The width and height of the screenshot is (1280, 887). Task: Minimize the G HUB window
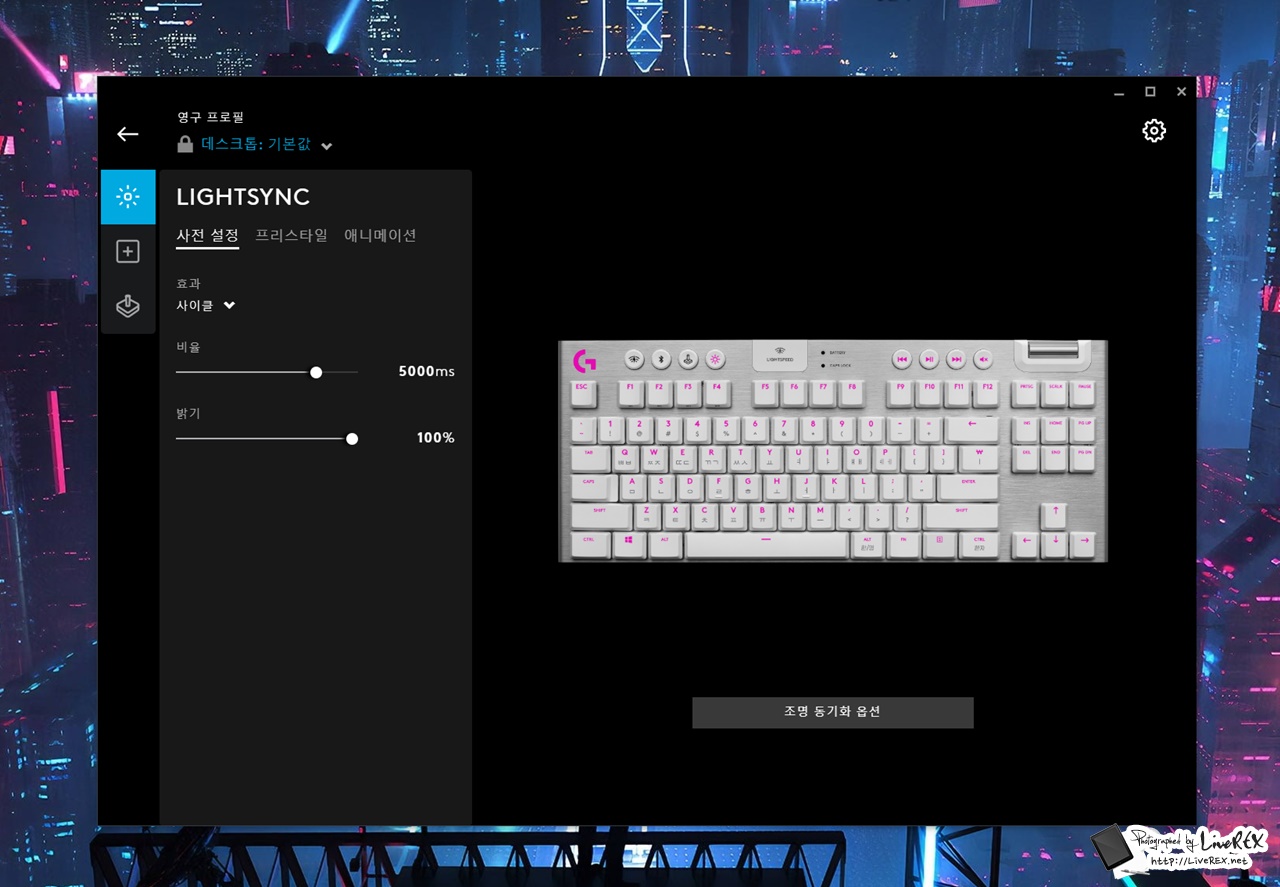pos(1119,92)
